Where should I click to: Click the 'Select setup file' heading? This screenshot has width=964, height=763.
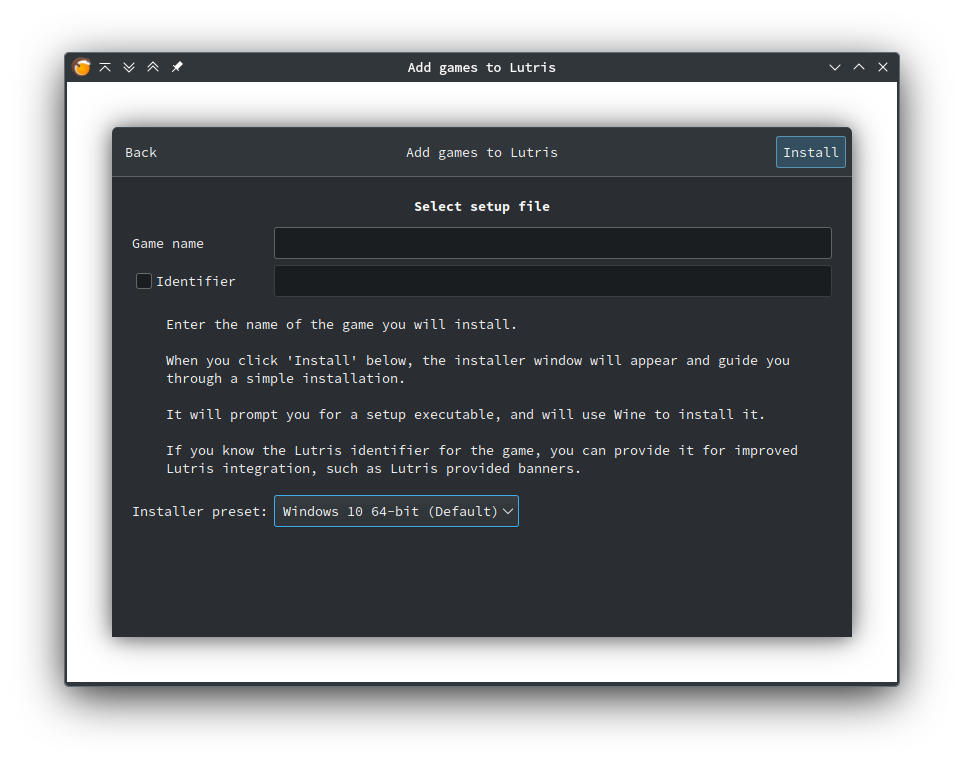482,207
